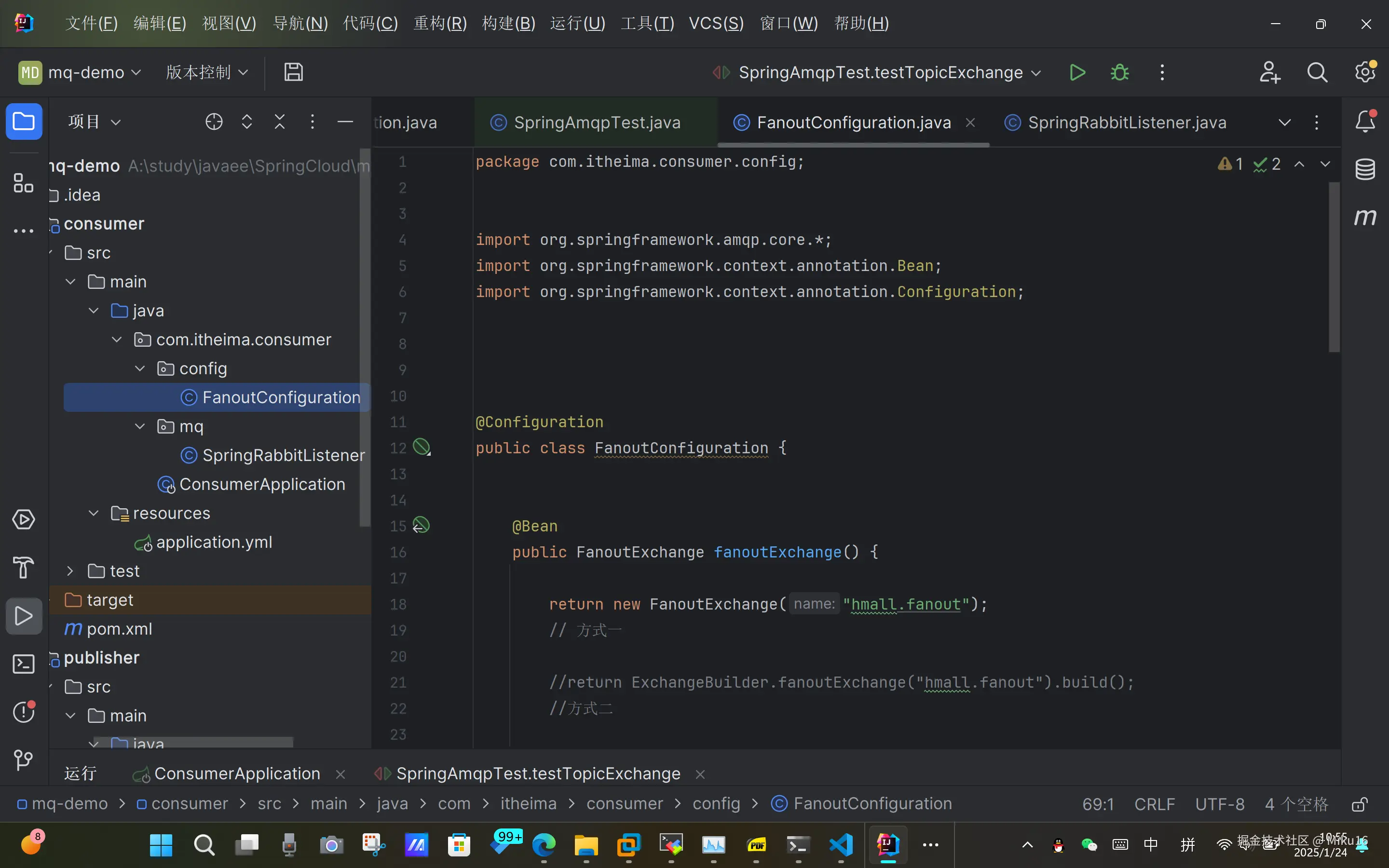Open the Database tool window
The image size is (1389, 868).
(x=1365, y=169)
